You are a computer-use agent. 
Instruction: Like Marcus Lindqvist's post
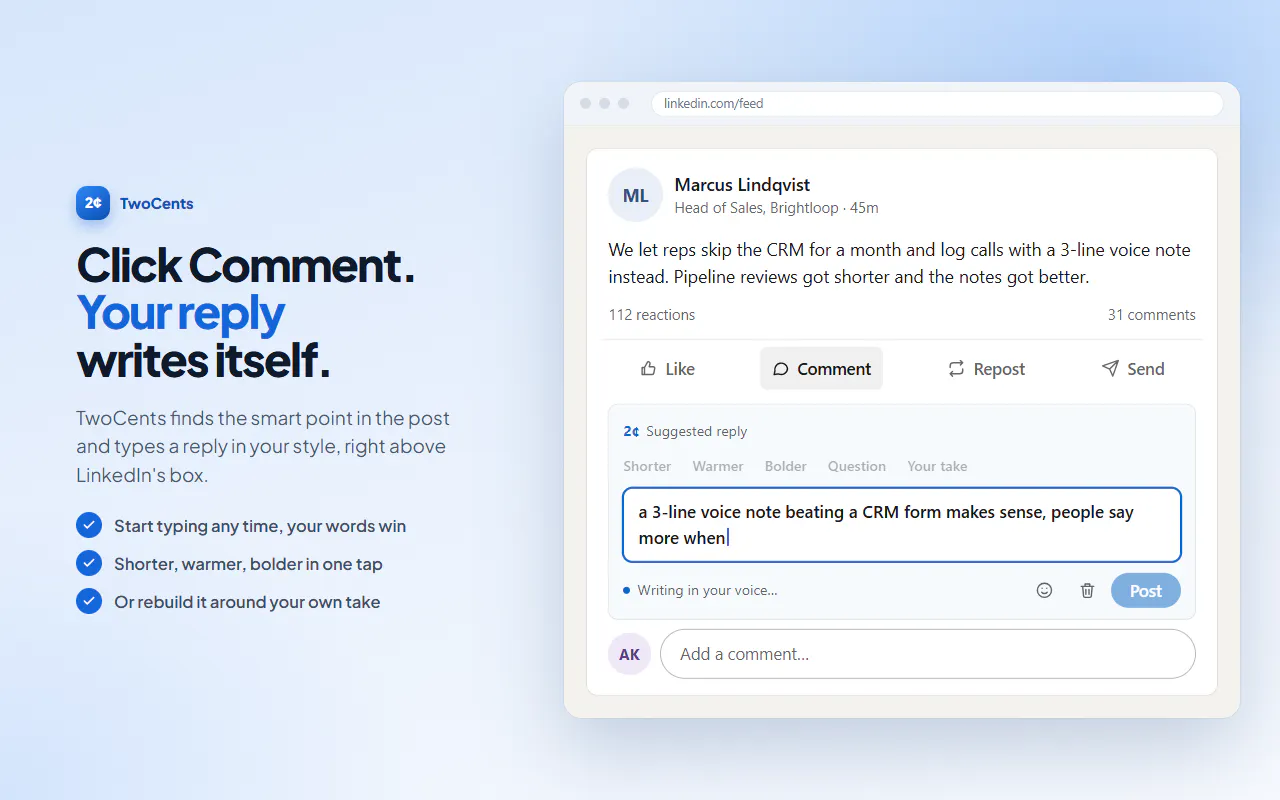(667, 369)
